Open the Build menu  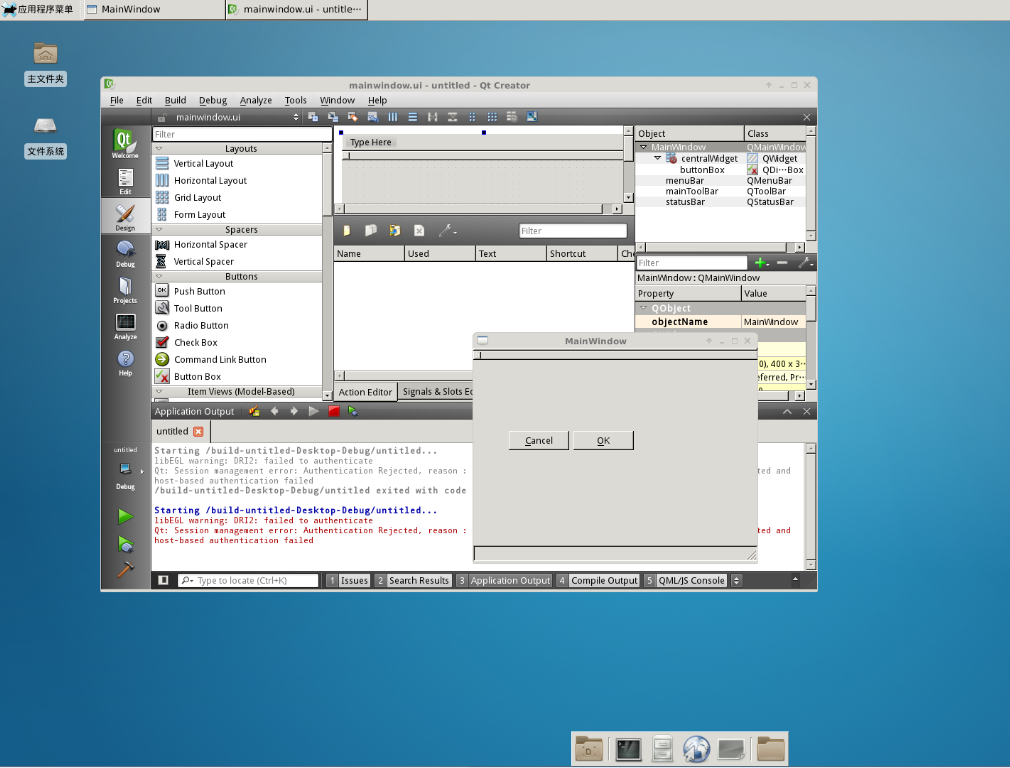pyautogui.click(x=175, y=100)
